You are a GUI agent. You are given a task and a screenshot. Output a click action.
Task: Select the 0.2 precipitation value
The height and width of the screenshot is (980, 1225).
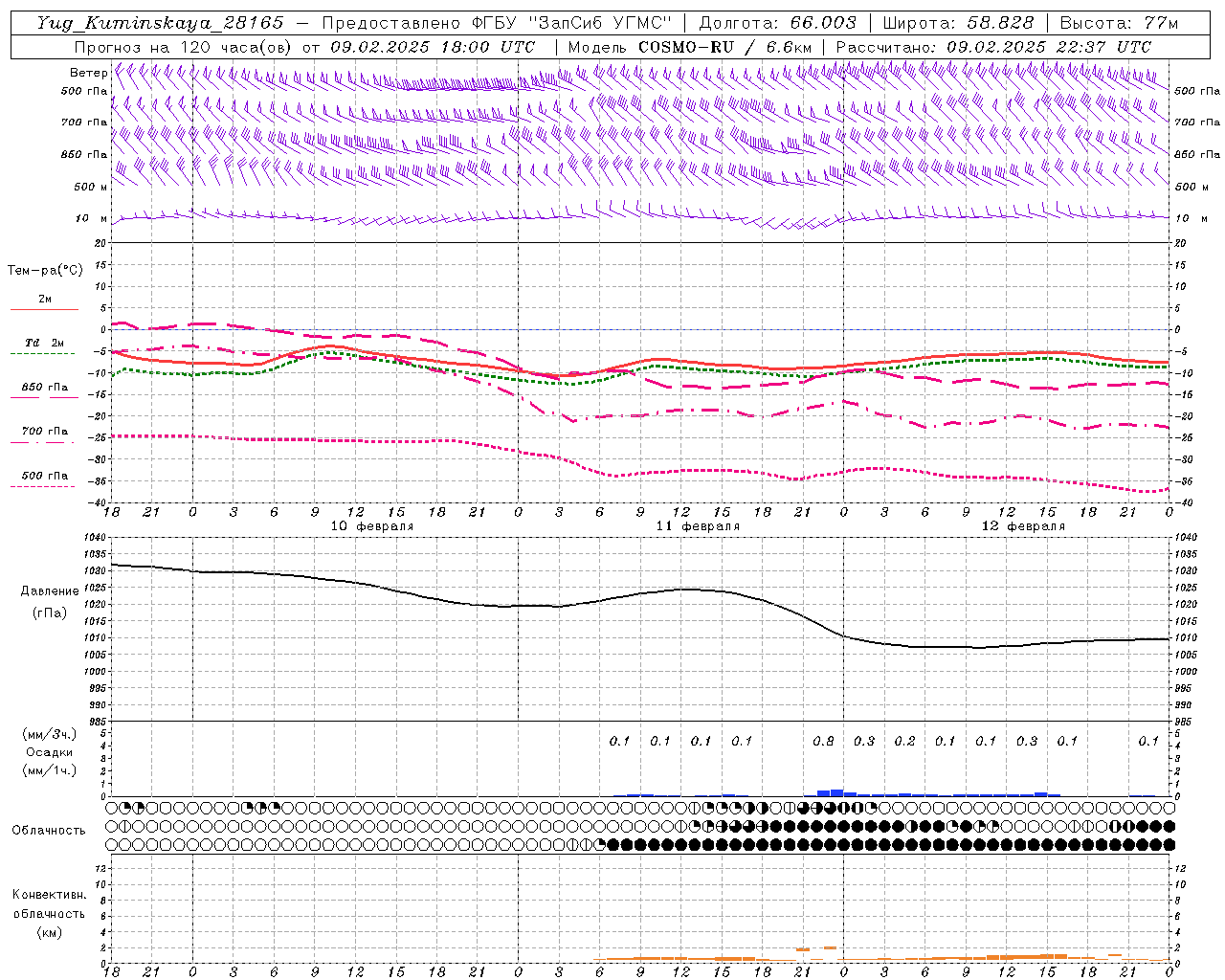point(904,741)
